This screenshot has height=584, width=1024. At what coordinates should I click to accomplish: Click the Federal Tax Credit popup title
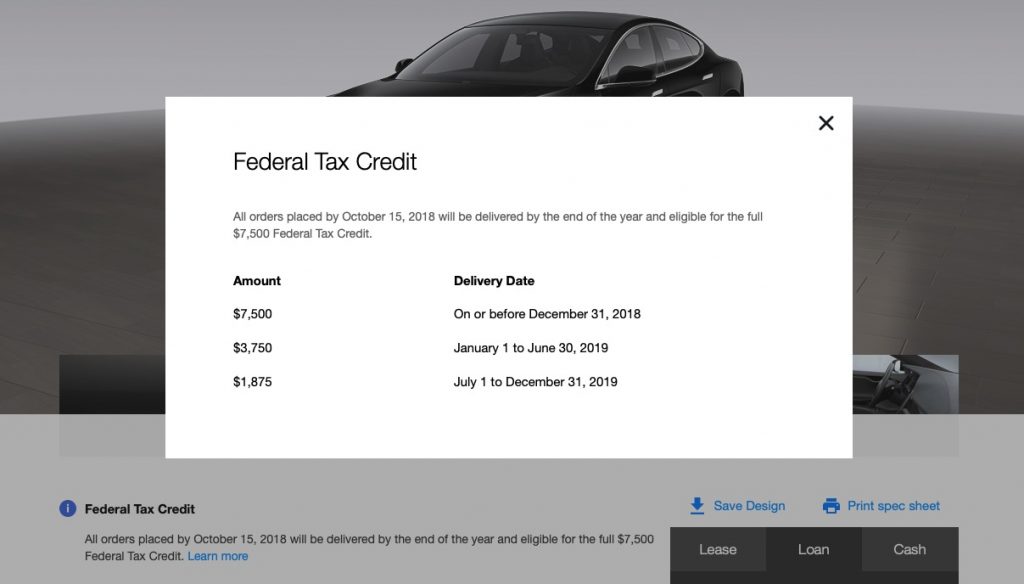325,162
